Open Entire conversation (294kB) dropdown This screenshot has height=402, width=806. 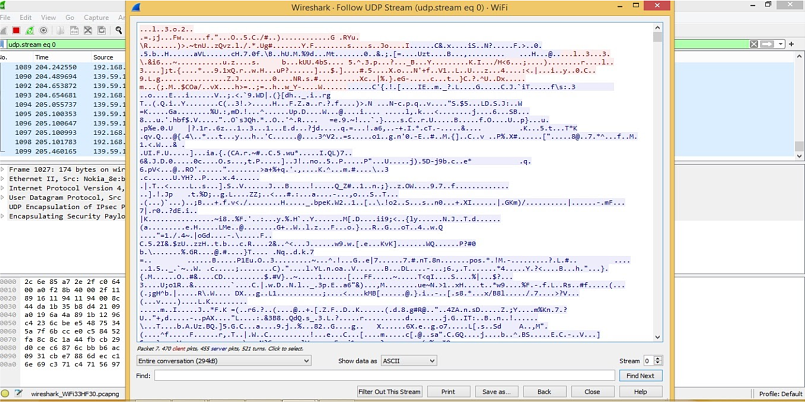point(224,361)
